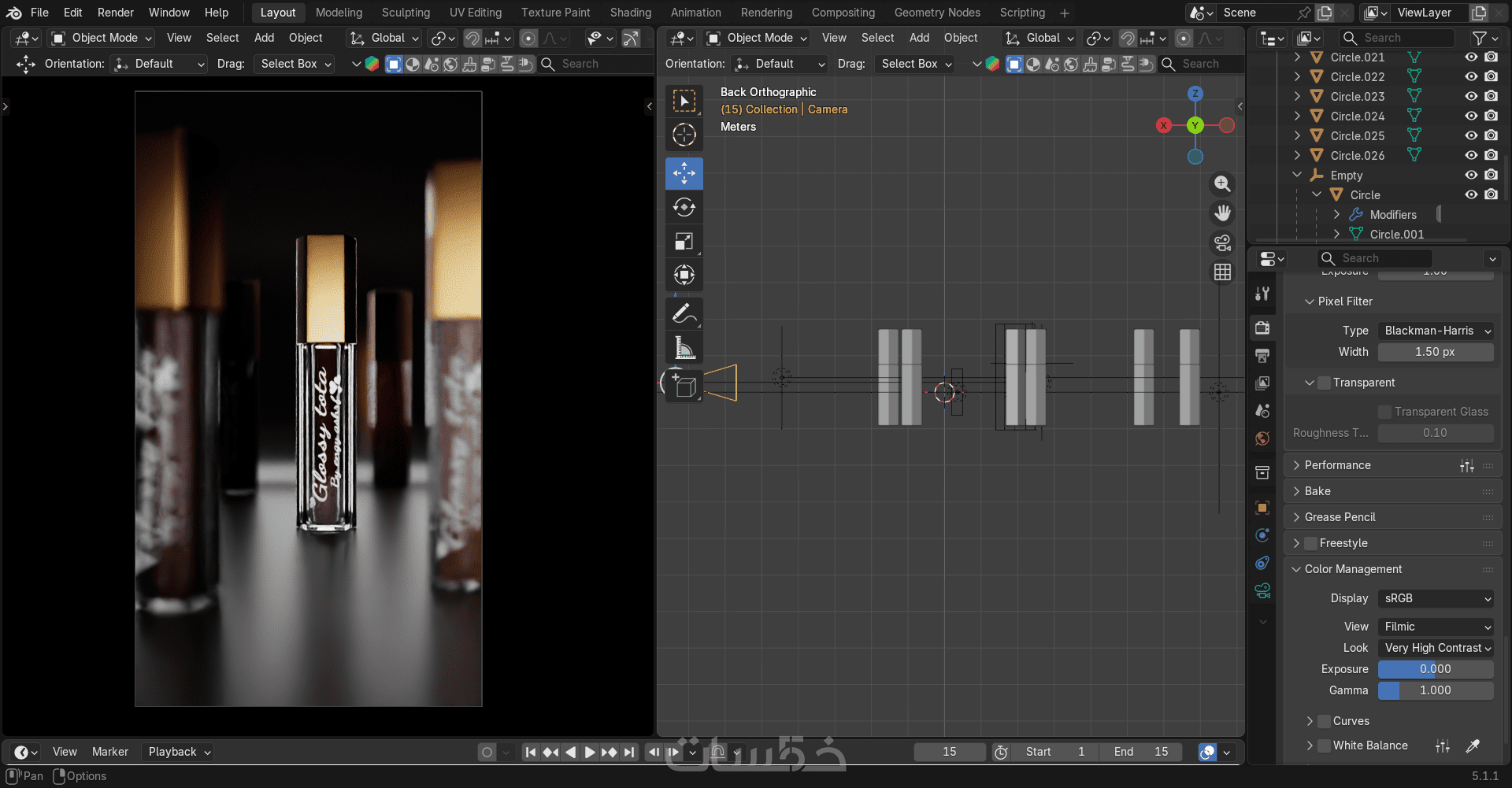Select the Cursor tool in viewport toolbar
The width and height of the screenshot is (1512, 788).
684,135
